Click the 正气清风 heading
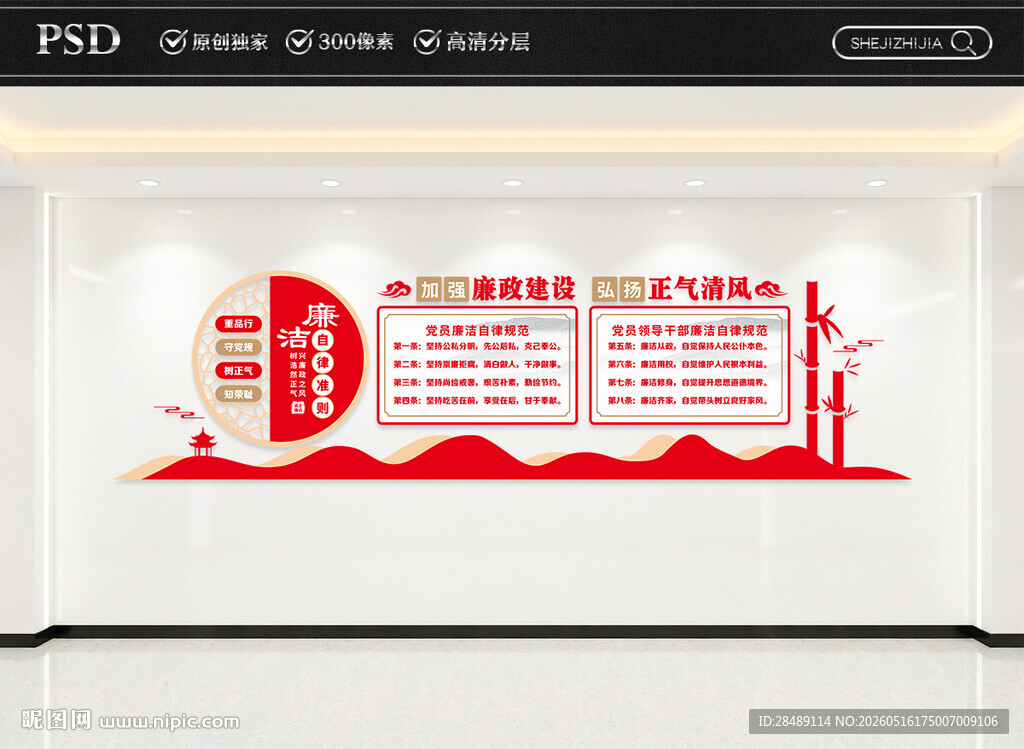Screen dimensions: 1024x749 700,289
